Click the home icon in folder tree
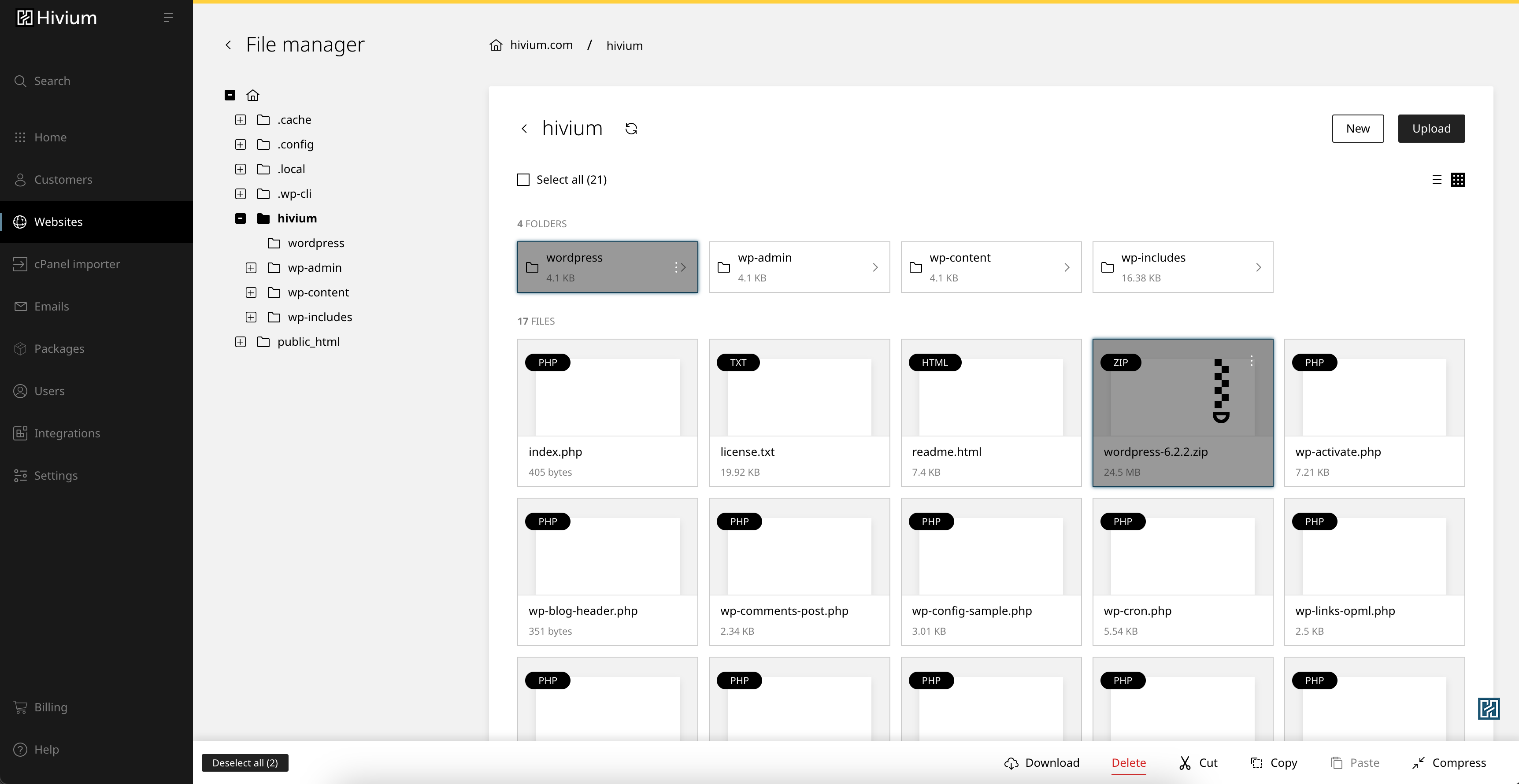 pyautogui.click(x=253, y=96)
